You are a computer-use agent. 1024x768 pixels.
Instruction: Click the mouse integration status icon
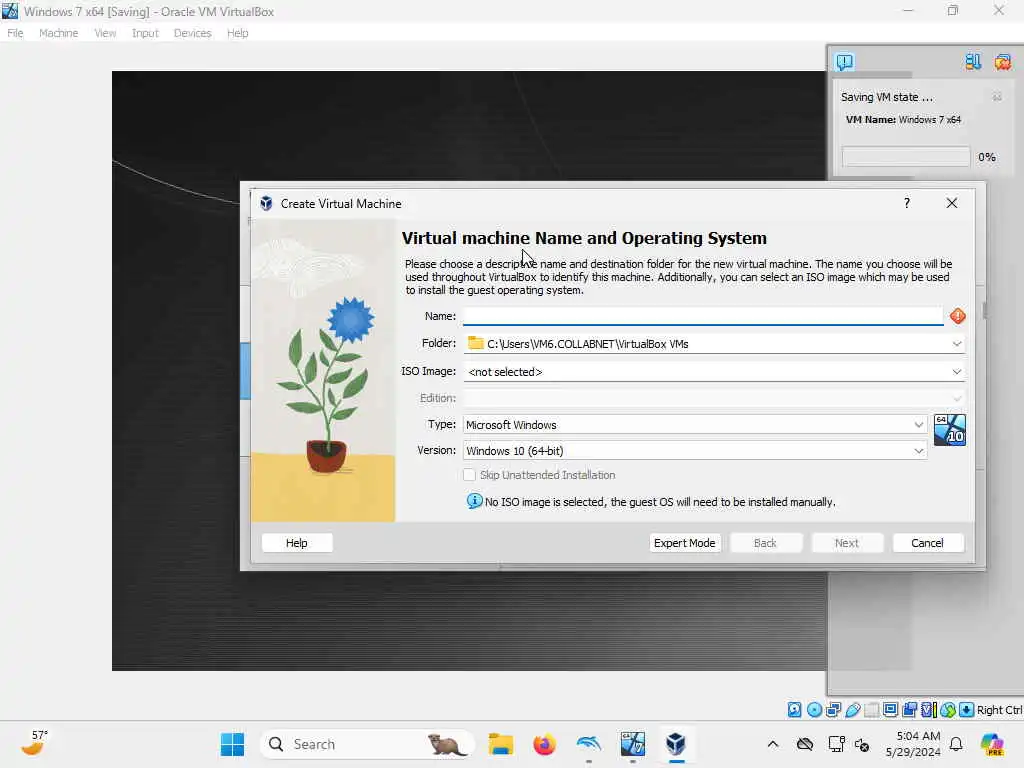948,710
